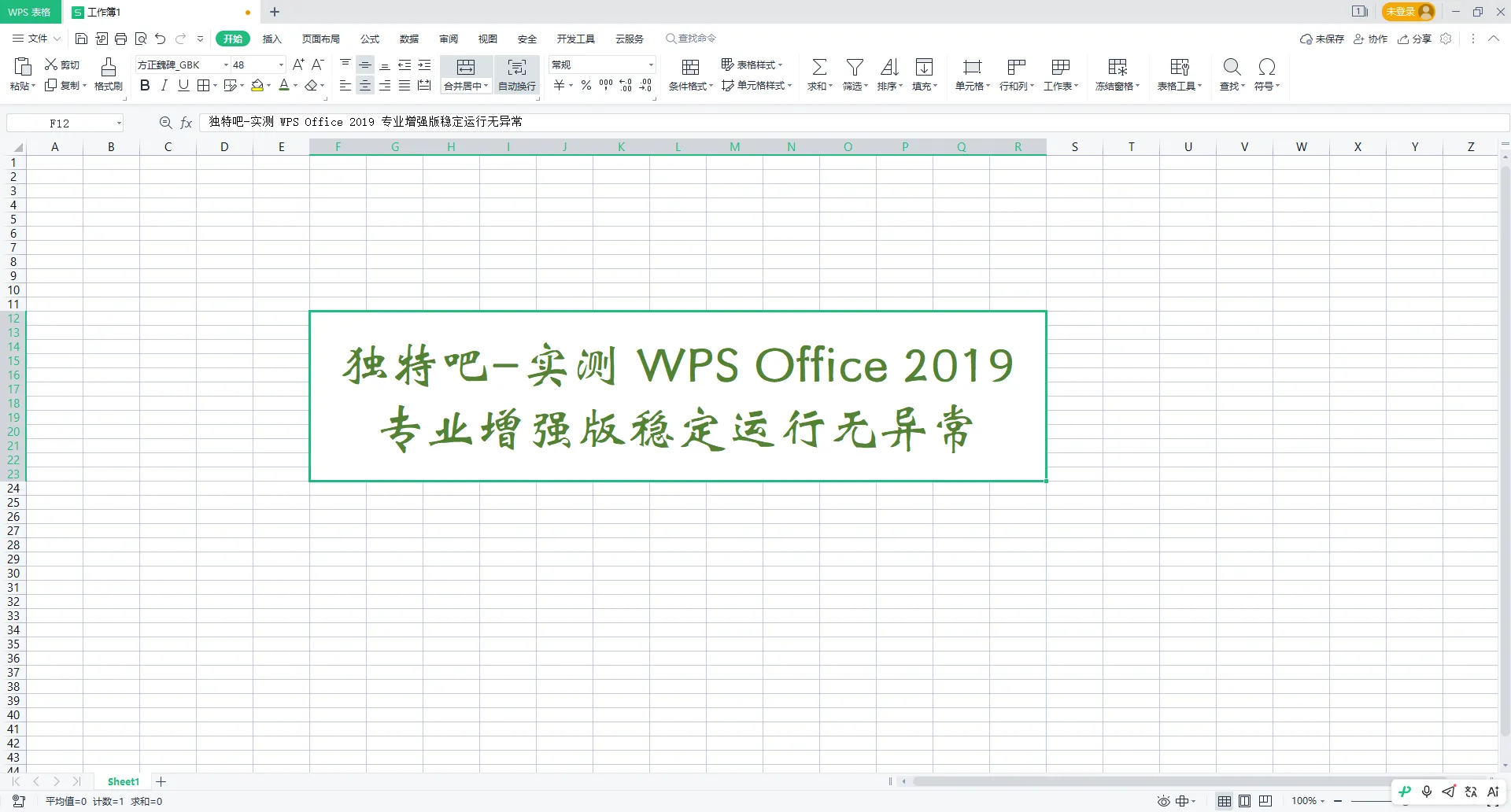The height and width of the screenshot is (812, 1511).
Task: Click the 未保存 unsaved cloud button
Action: (x=1322, y=39)
